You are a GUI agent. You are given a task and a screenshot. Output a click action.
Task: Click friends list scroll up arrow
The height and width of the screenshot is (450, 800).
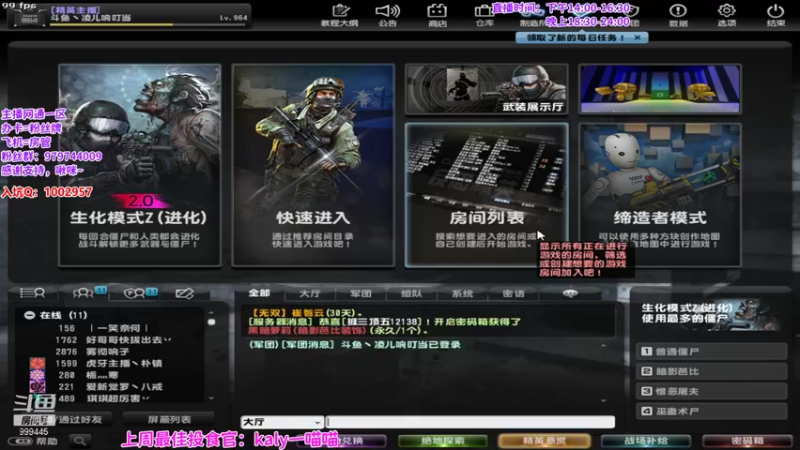point(211,313)
